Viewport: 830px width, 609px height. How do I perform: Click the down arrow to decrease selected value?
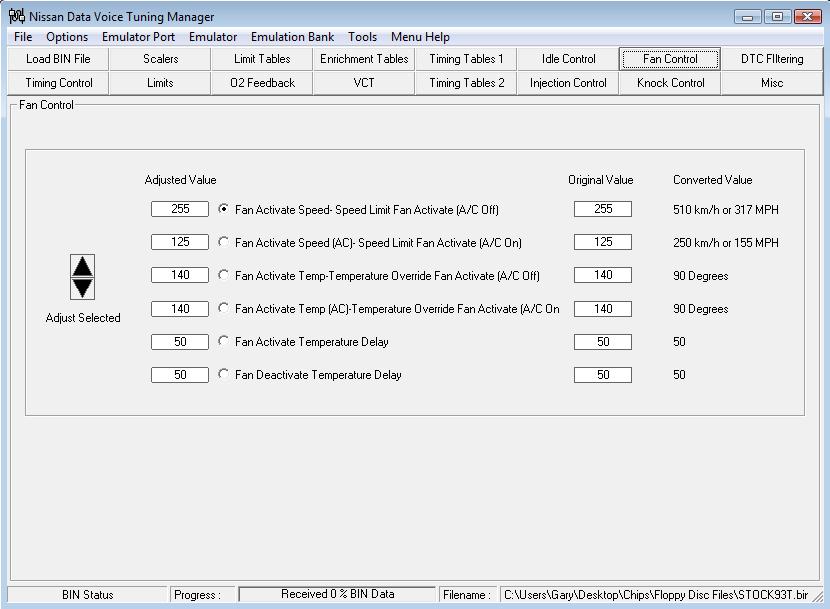pos(83,288)
